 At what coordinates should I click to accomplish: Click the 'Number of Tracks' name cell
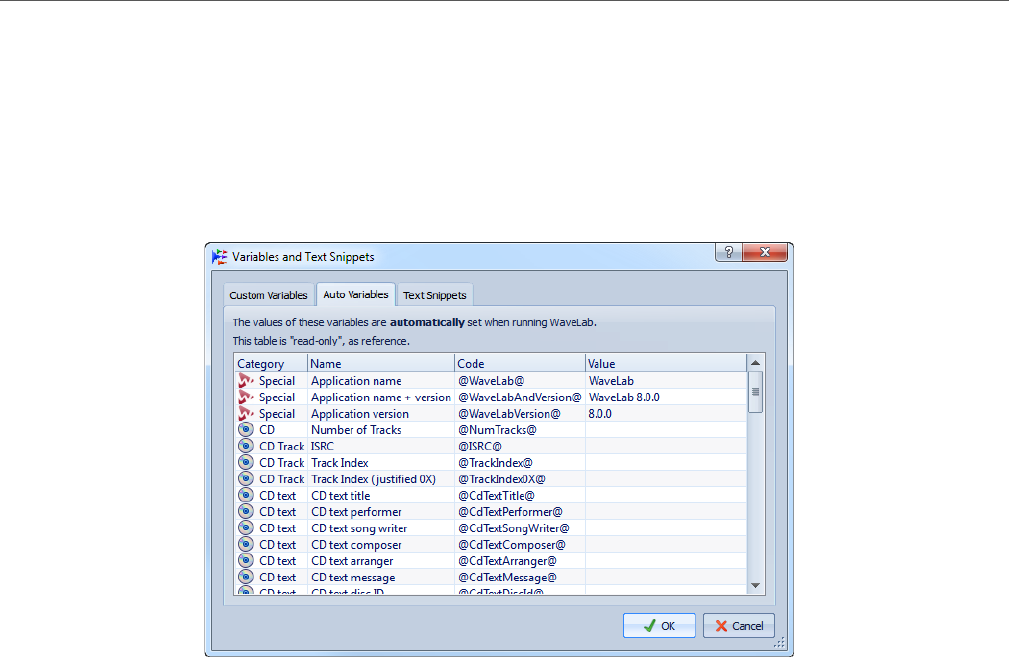coord(381,430)
